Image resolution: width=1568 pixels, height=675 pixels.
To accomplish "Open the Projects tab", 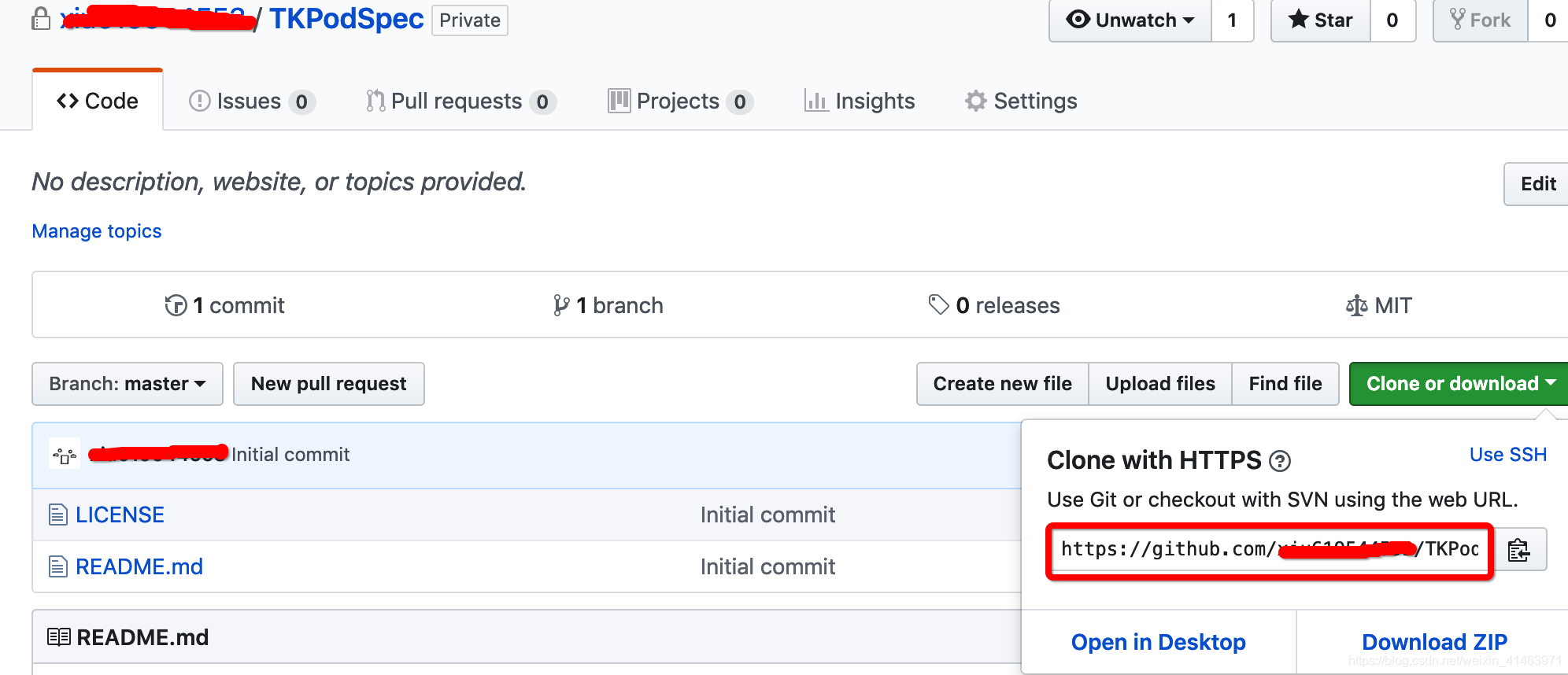I will pos(680,101).
